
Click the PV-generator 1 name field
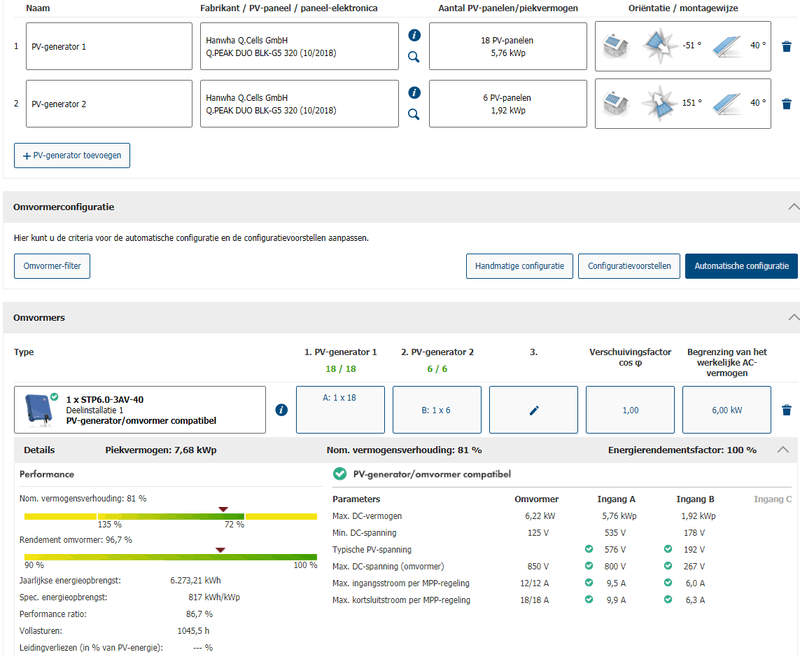click(x=108, y=46)
